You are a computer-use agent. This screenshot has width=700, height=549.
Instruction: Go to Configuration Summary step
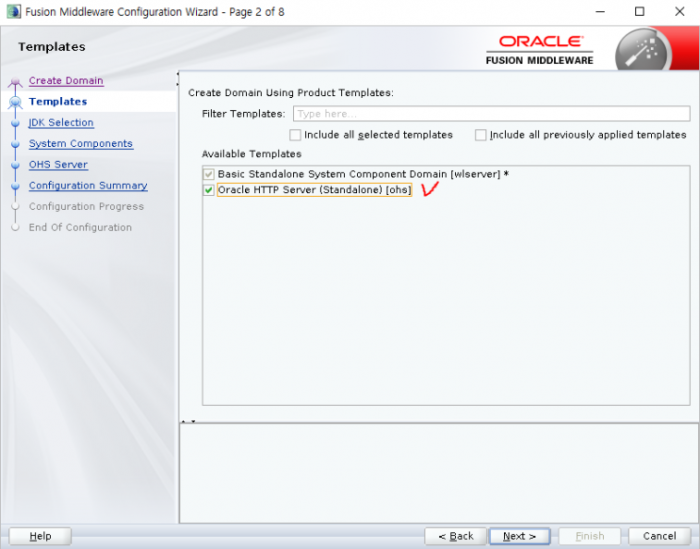tap(88, 186)
